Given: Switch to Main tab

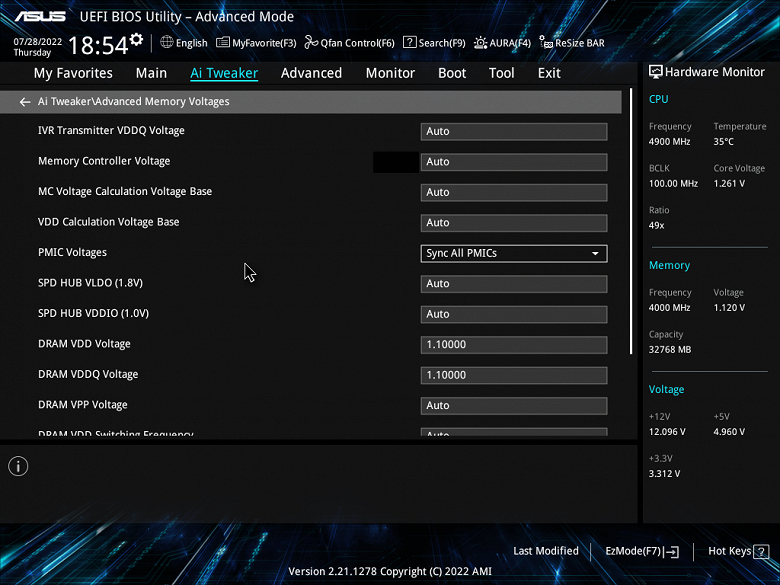Looking at the screenshot, I should point(151,73).
